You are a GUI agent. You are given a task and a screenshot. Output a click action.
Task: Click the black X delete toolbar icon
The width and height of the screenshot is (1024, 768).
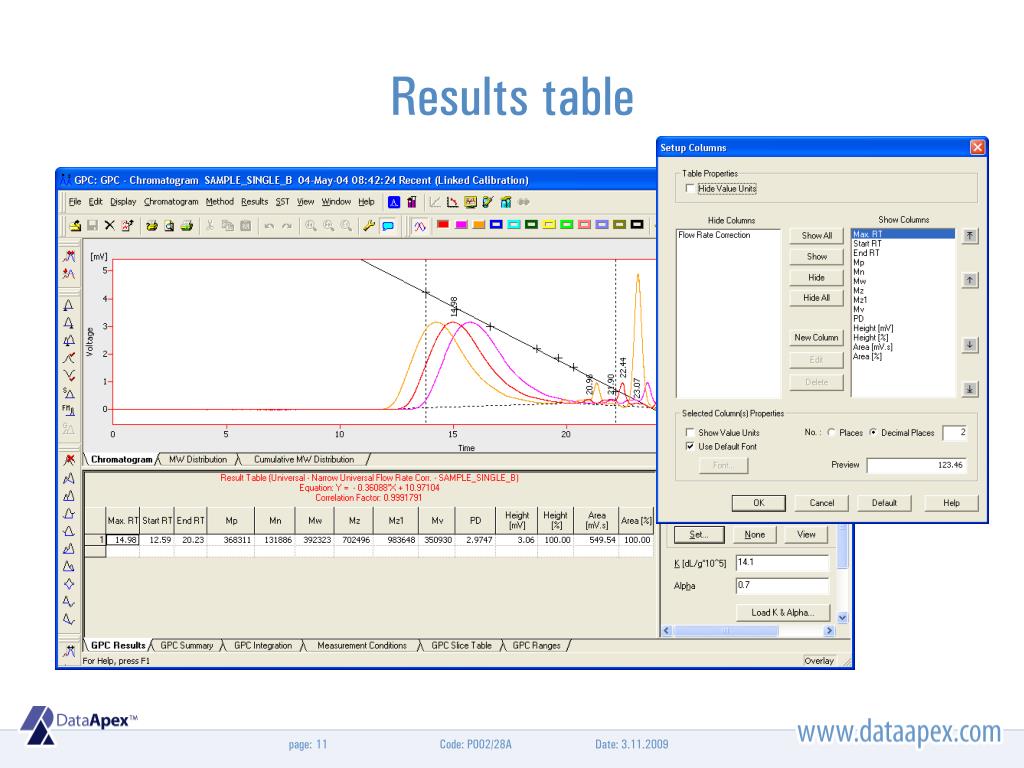click(109, 225)
